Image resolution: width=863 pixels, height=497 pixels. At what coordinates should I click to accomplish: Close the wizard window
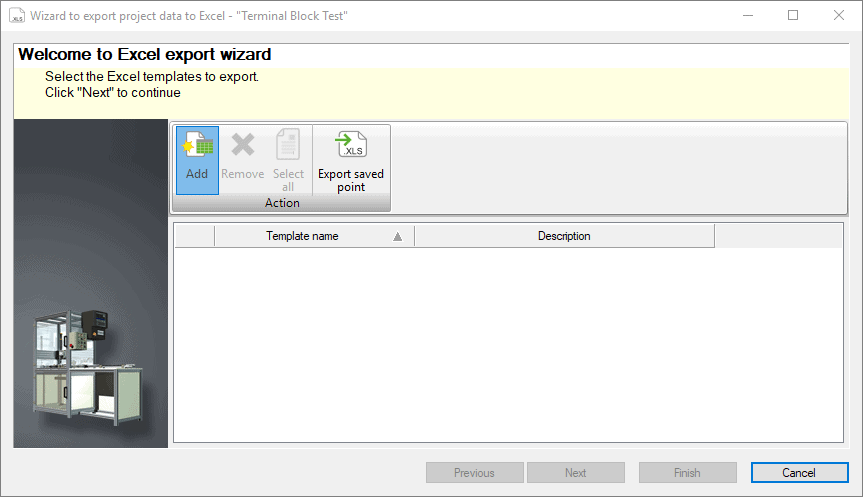point(839,15)
